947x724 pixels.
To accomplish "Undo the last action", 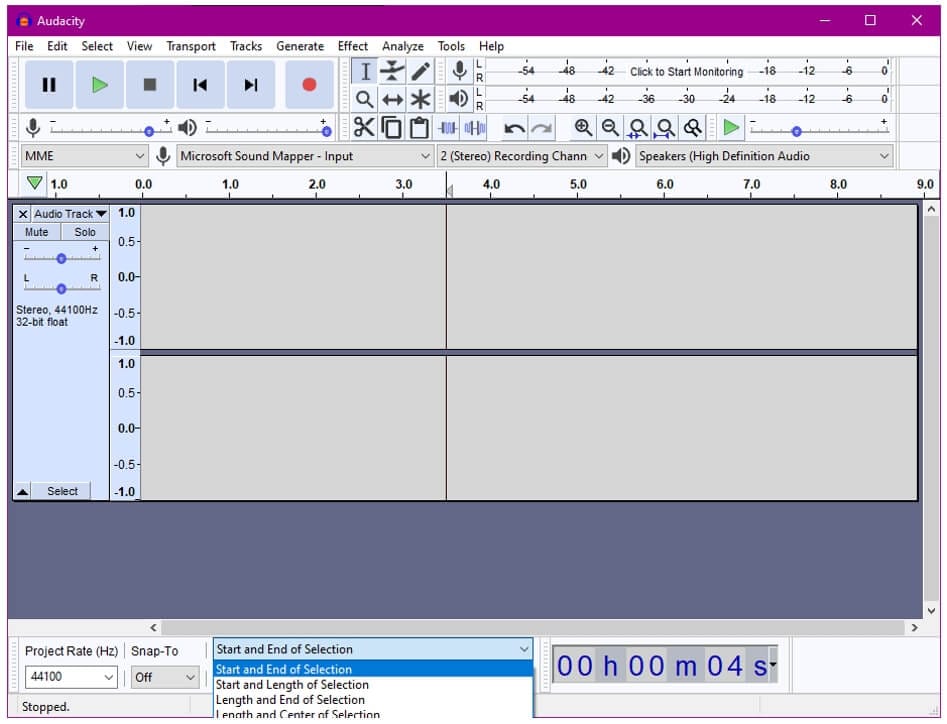I will pyautogui.click(x=514, y=128).
